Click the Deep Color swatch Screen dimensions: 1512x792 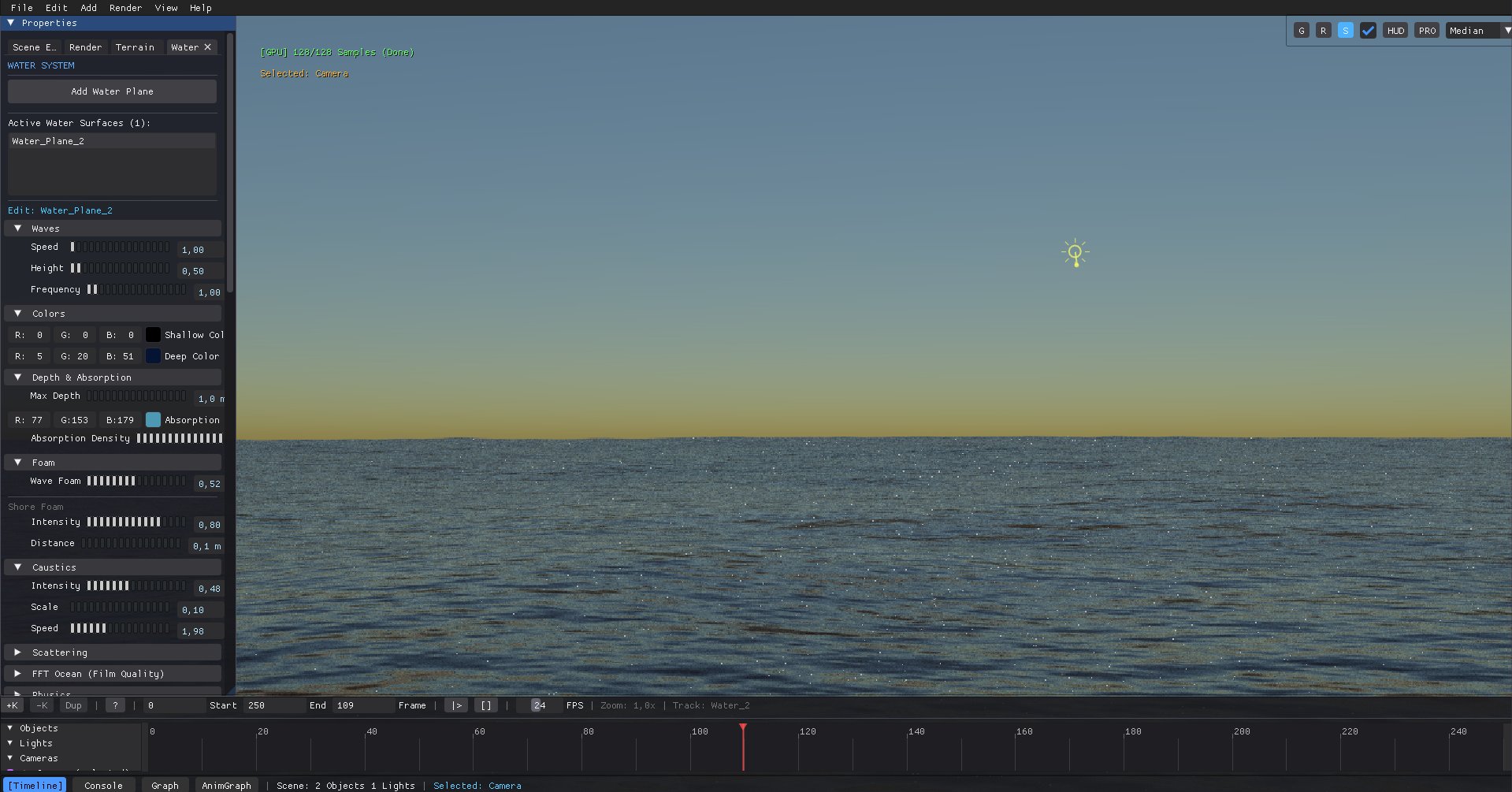154,355
